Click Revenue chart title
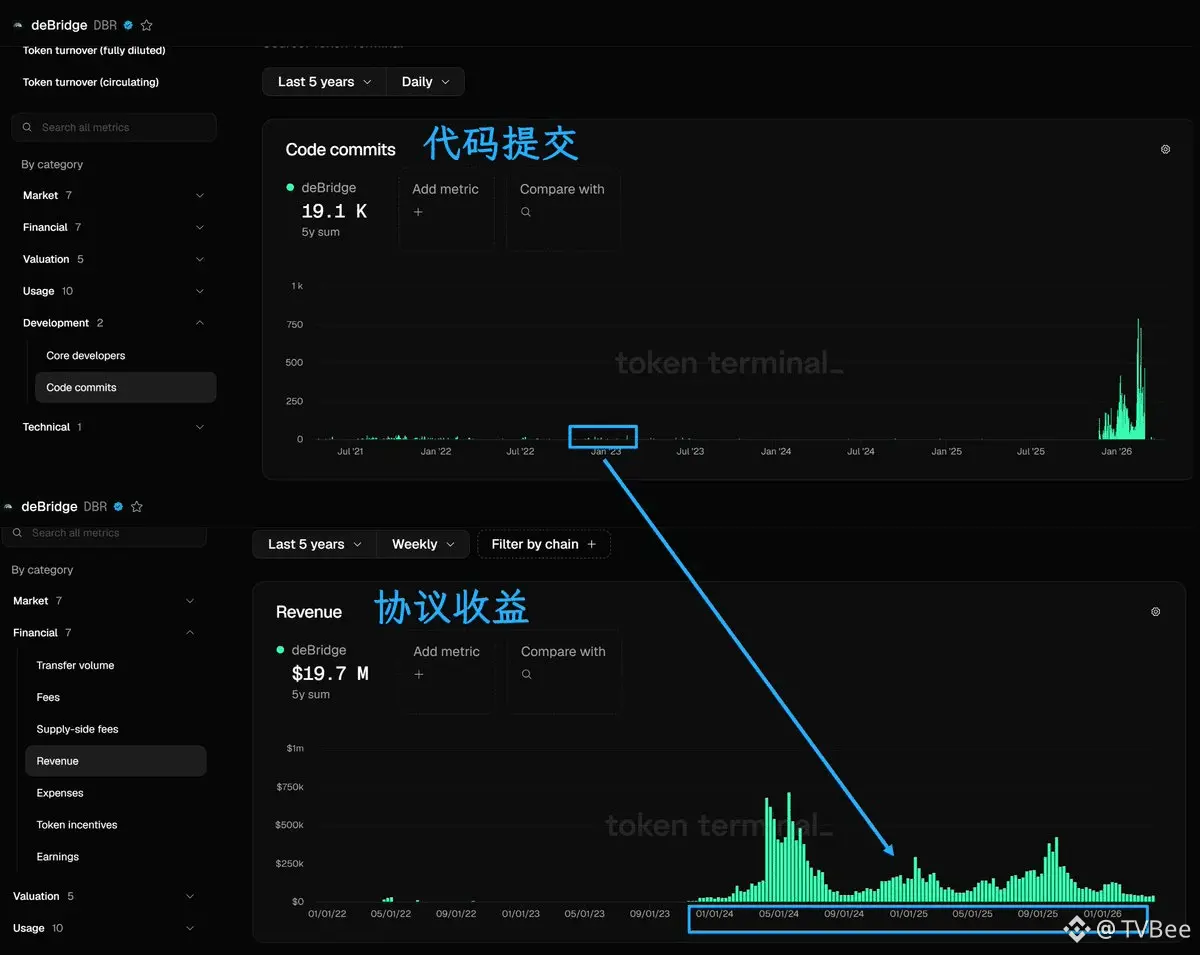Image resolution: width=1200 pixels, height=955 pixels. tap(309, 612)
